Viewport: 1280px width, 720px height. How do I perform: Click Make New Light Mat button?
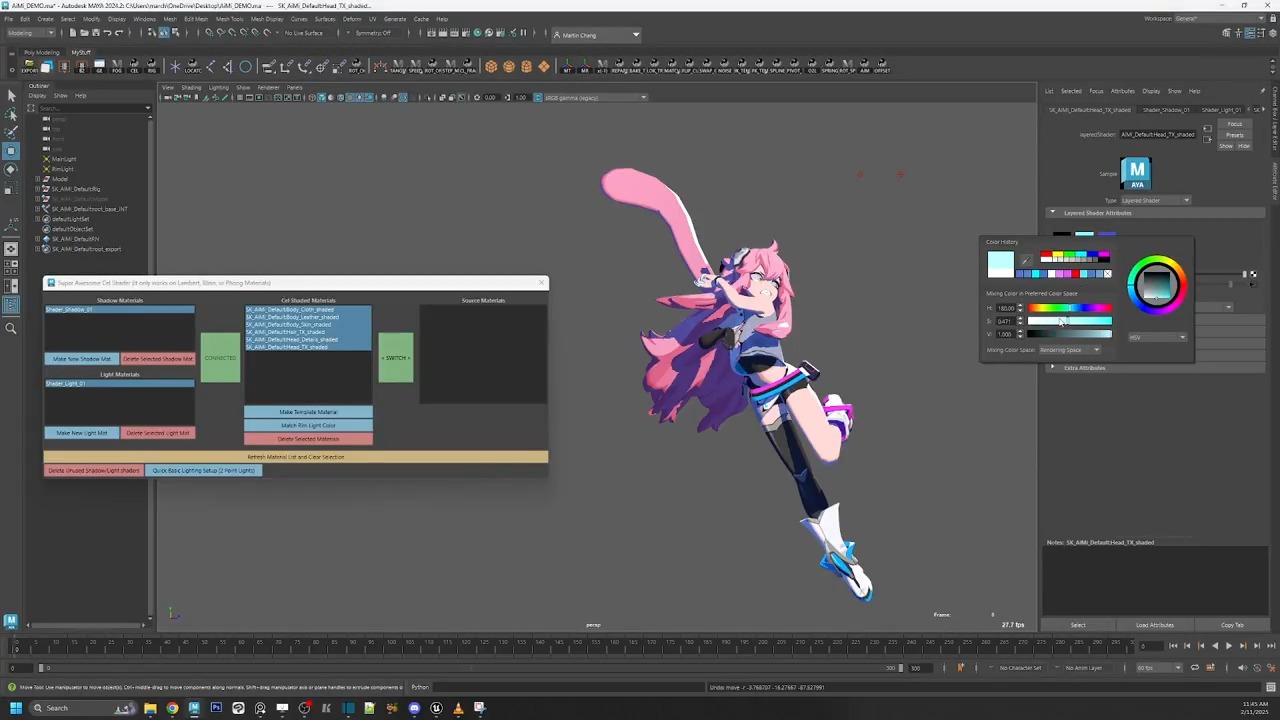(82, 433)
